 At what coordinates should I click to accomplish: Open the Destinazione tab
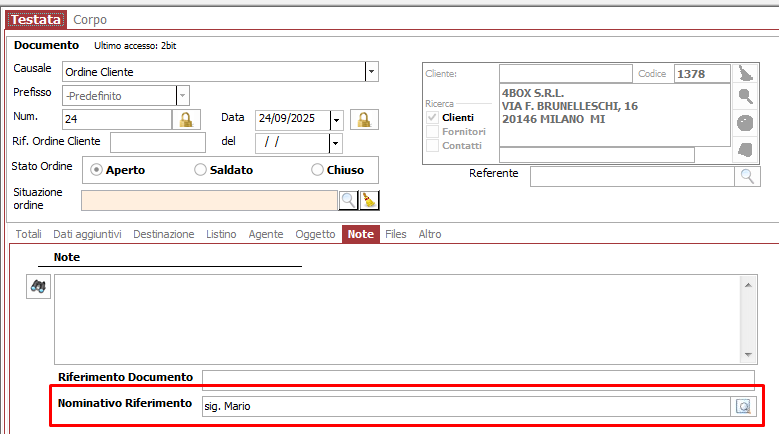coord(163,234)
